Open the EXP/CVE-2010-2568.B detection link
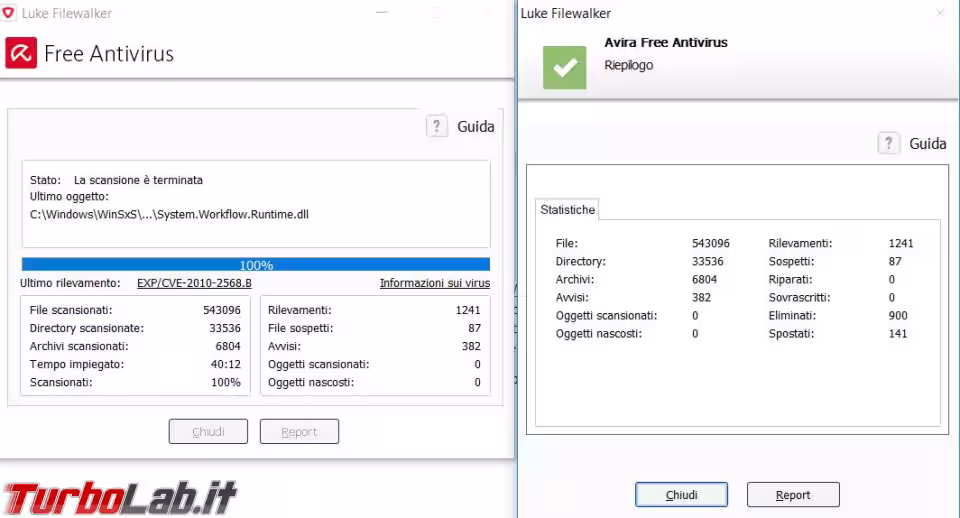 pos(194,283)
